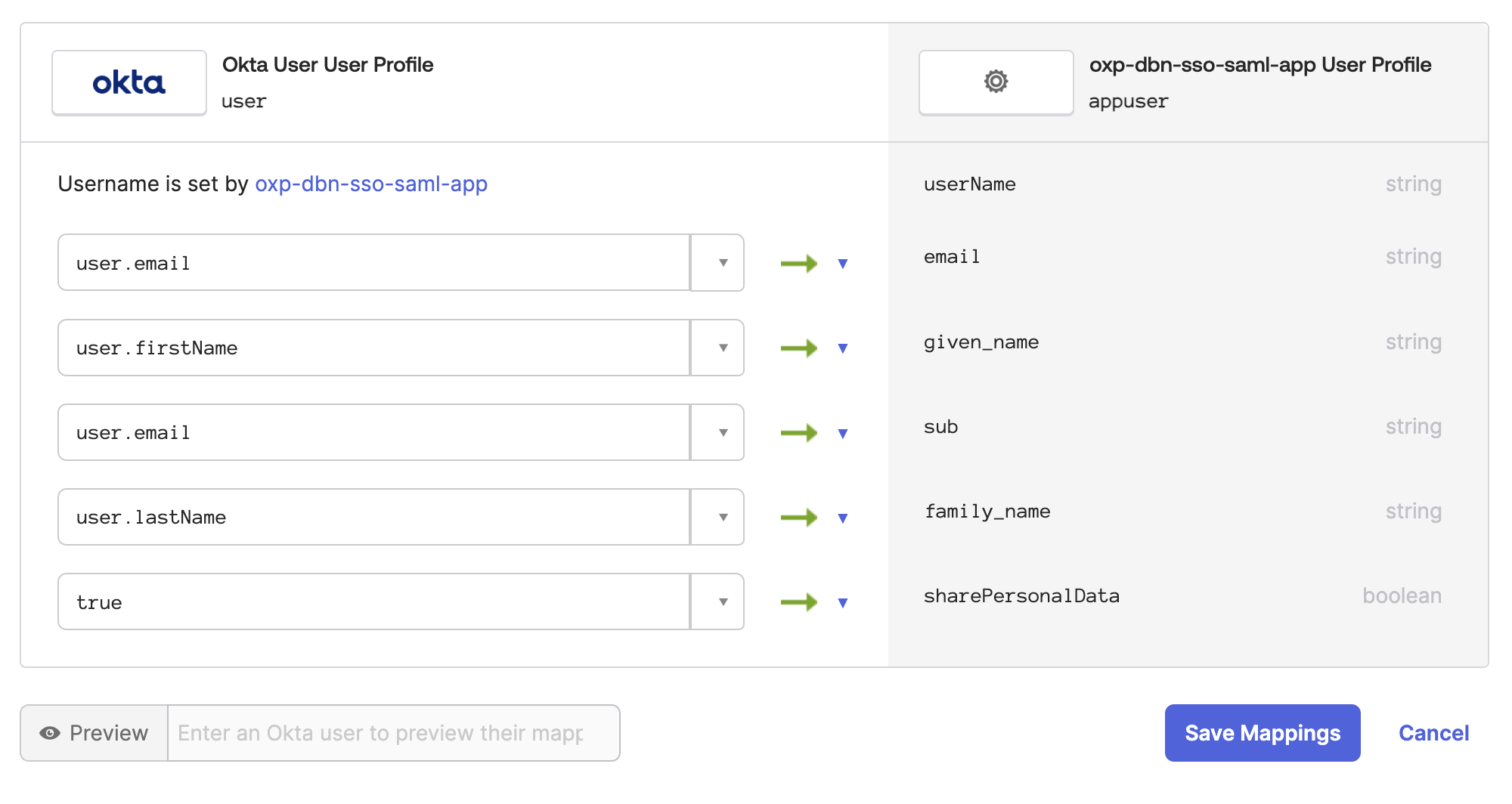Click the green arrow mapping to family_name

tap(799, 517)
